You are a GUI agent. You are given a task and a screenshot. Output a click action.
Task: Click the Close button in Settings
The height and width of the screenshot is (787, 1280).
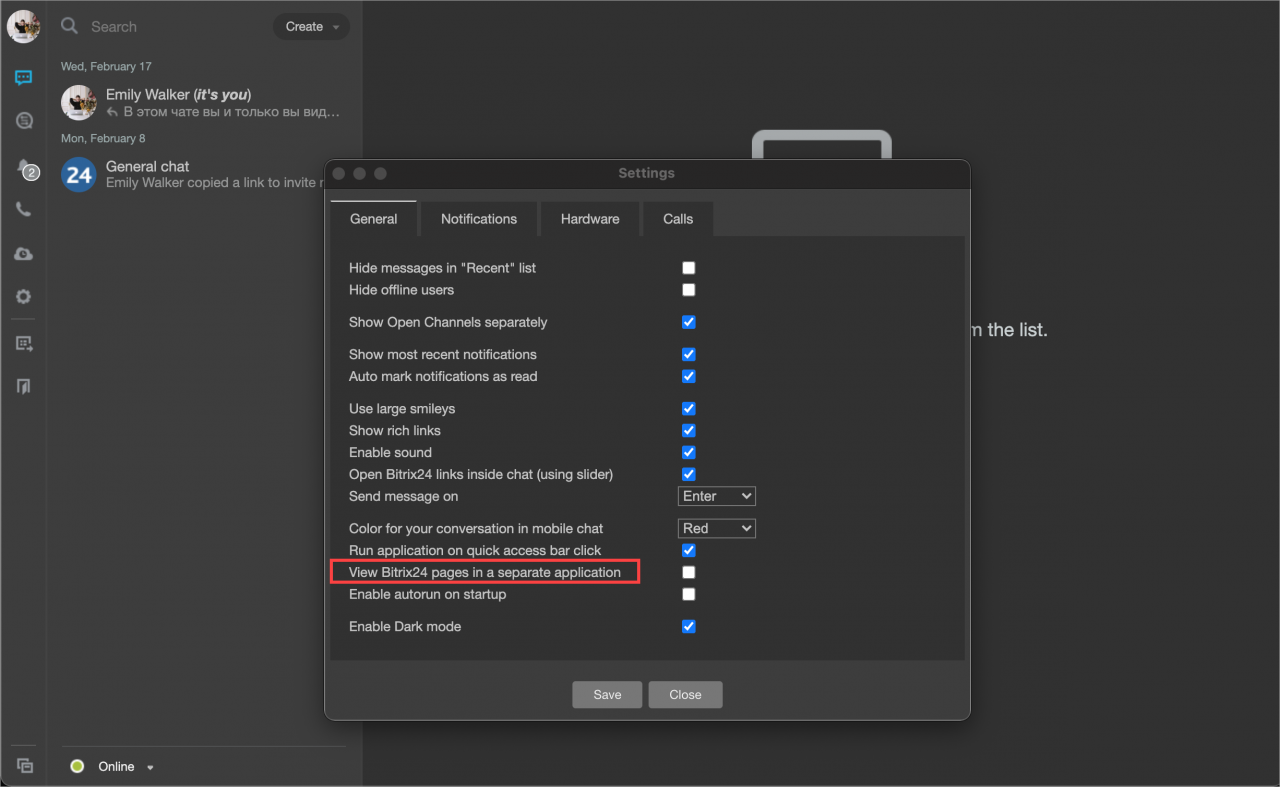click(x=685, y=694)
